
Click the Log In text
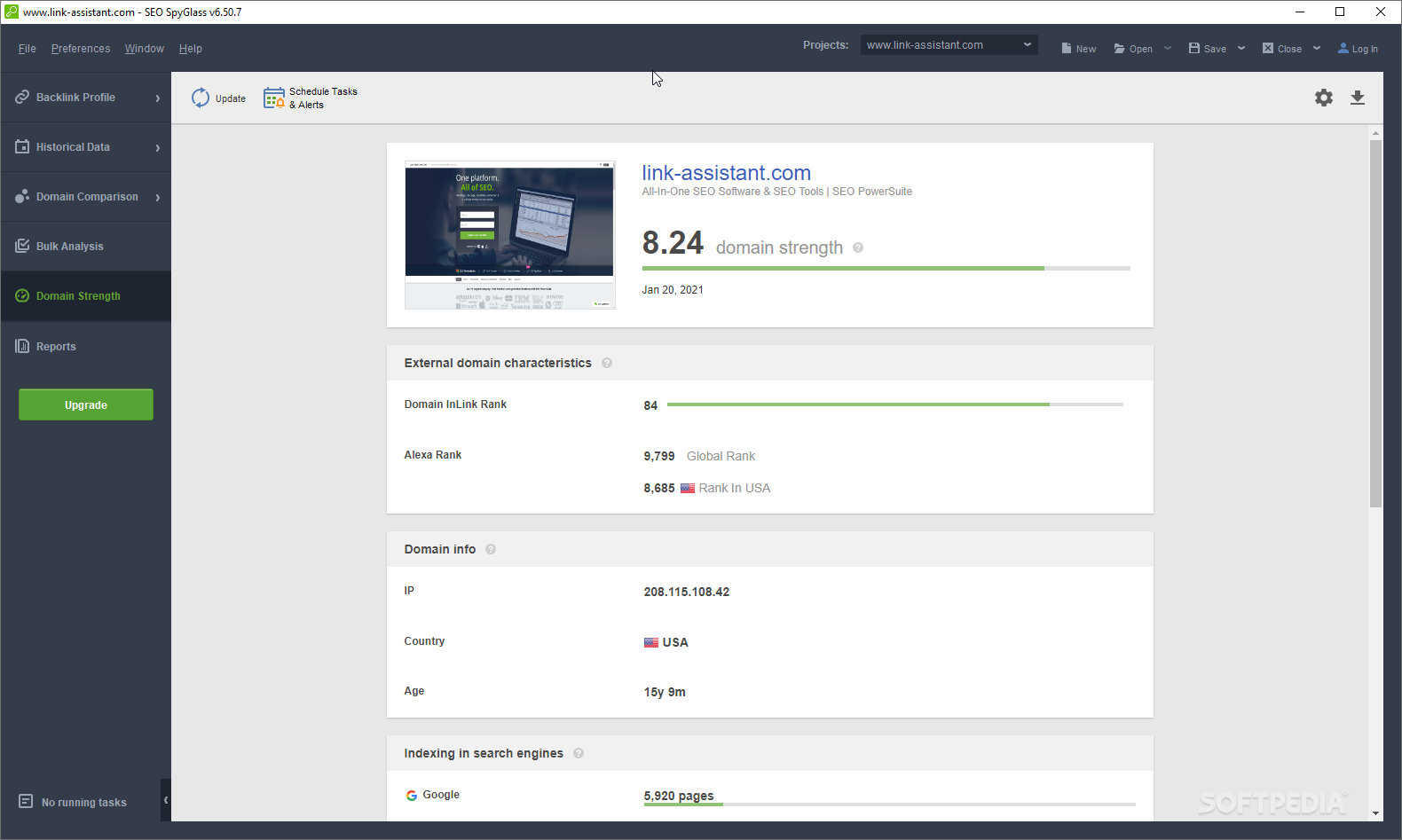point(1365,49)
